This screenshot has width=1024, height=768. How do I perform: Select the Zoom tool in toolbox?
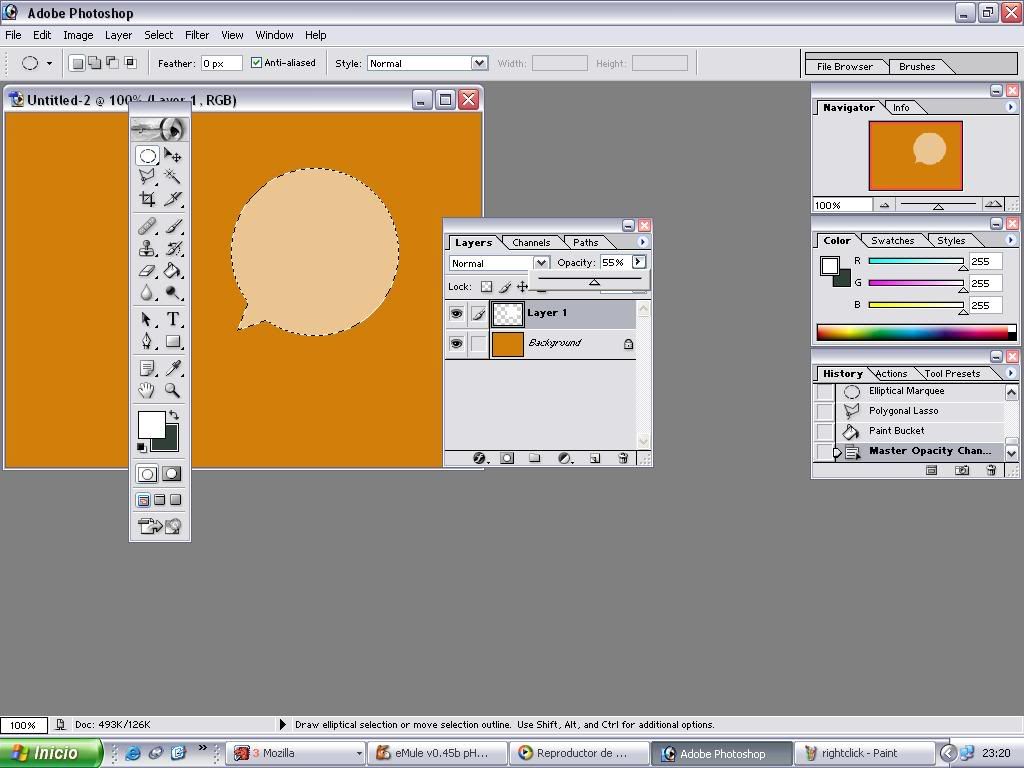click(x=173, y=391)
